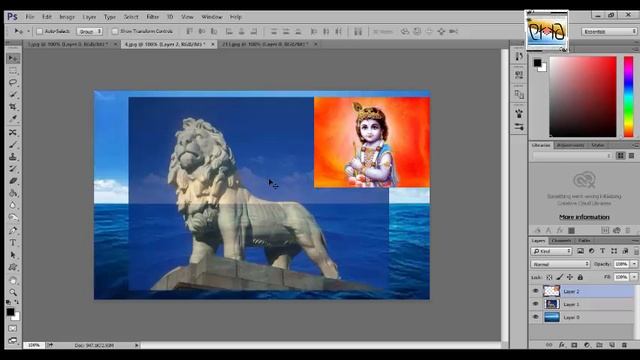Open Libraries selection dropdown
The height and width of the screenshot is (360, 640).
tap(572, 156)
